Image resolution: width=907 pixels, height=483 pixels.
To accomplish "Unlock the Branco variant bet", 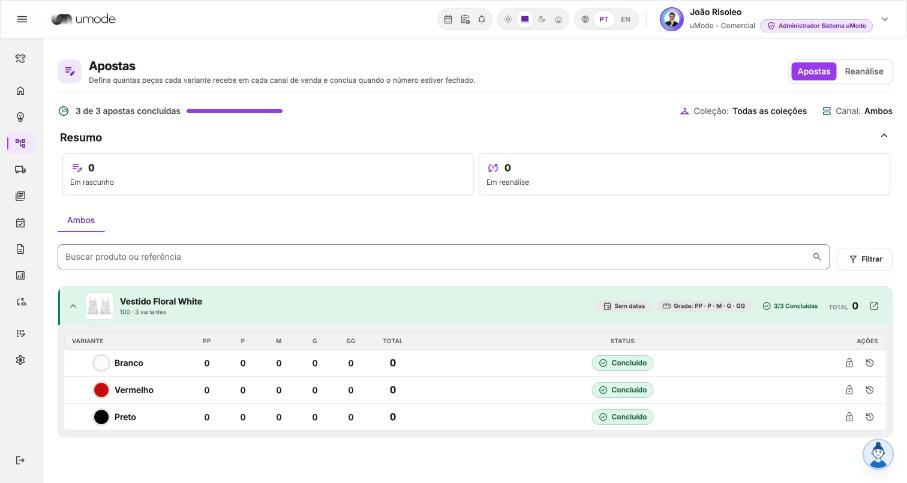I will [849, 363].
